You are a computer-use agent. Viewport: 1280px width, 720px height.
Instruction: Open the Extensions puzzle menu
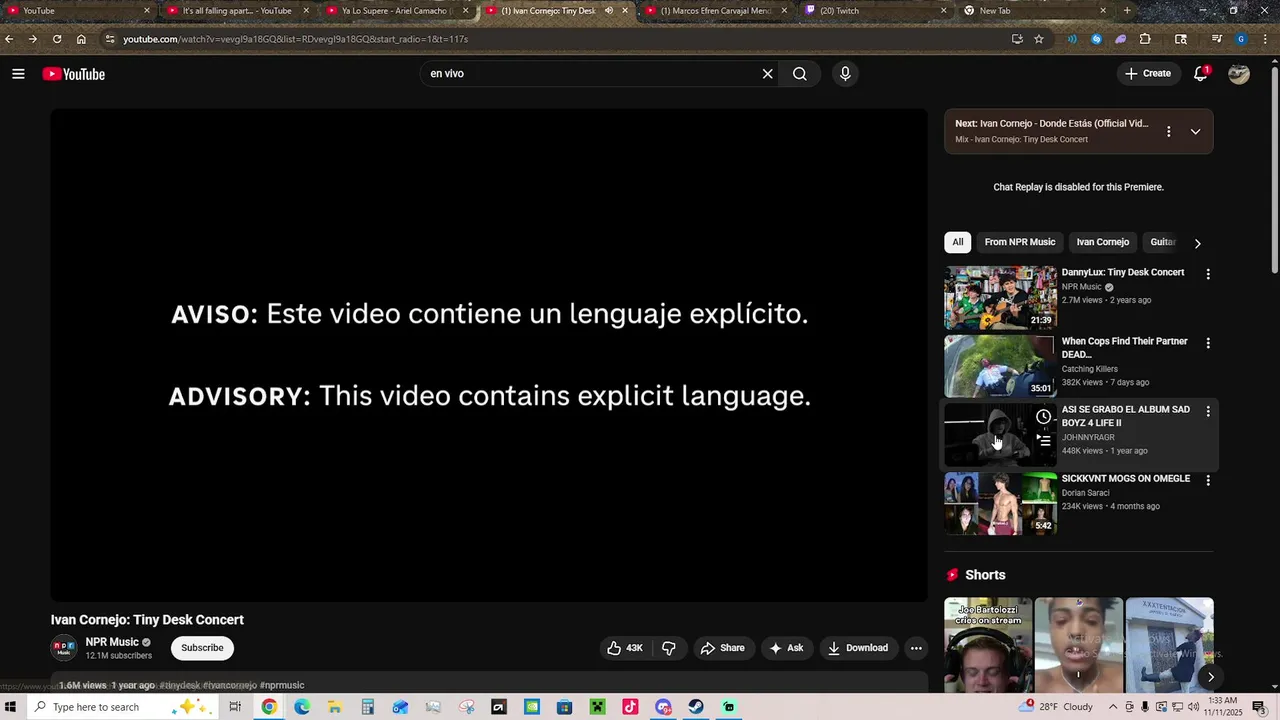click(1145, 39)
